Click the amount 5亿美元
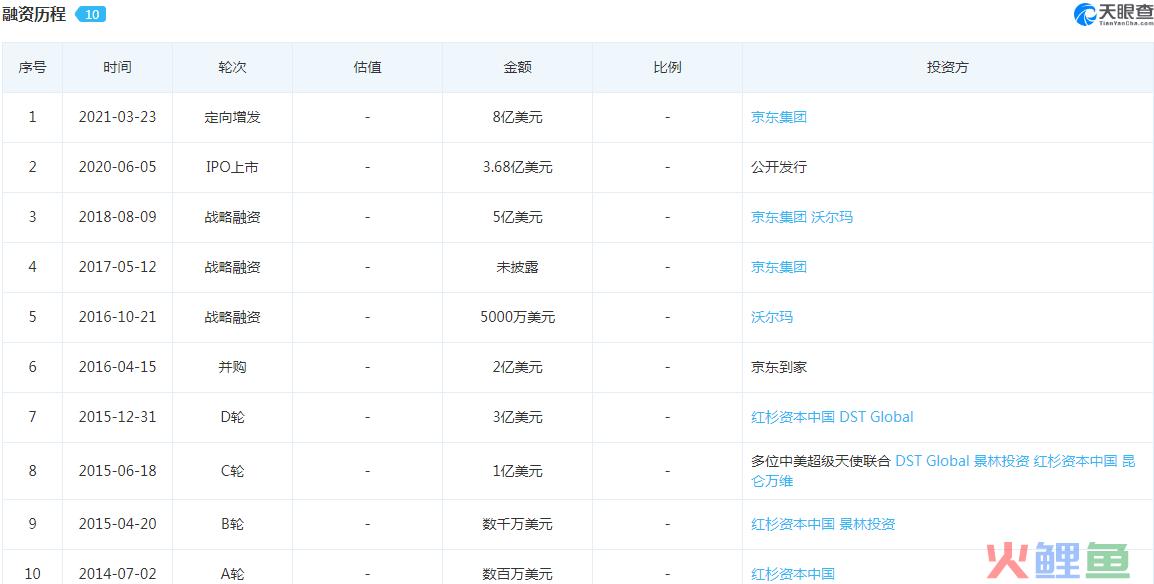Screen dimensions: 1154x584 tap(517, 217)
